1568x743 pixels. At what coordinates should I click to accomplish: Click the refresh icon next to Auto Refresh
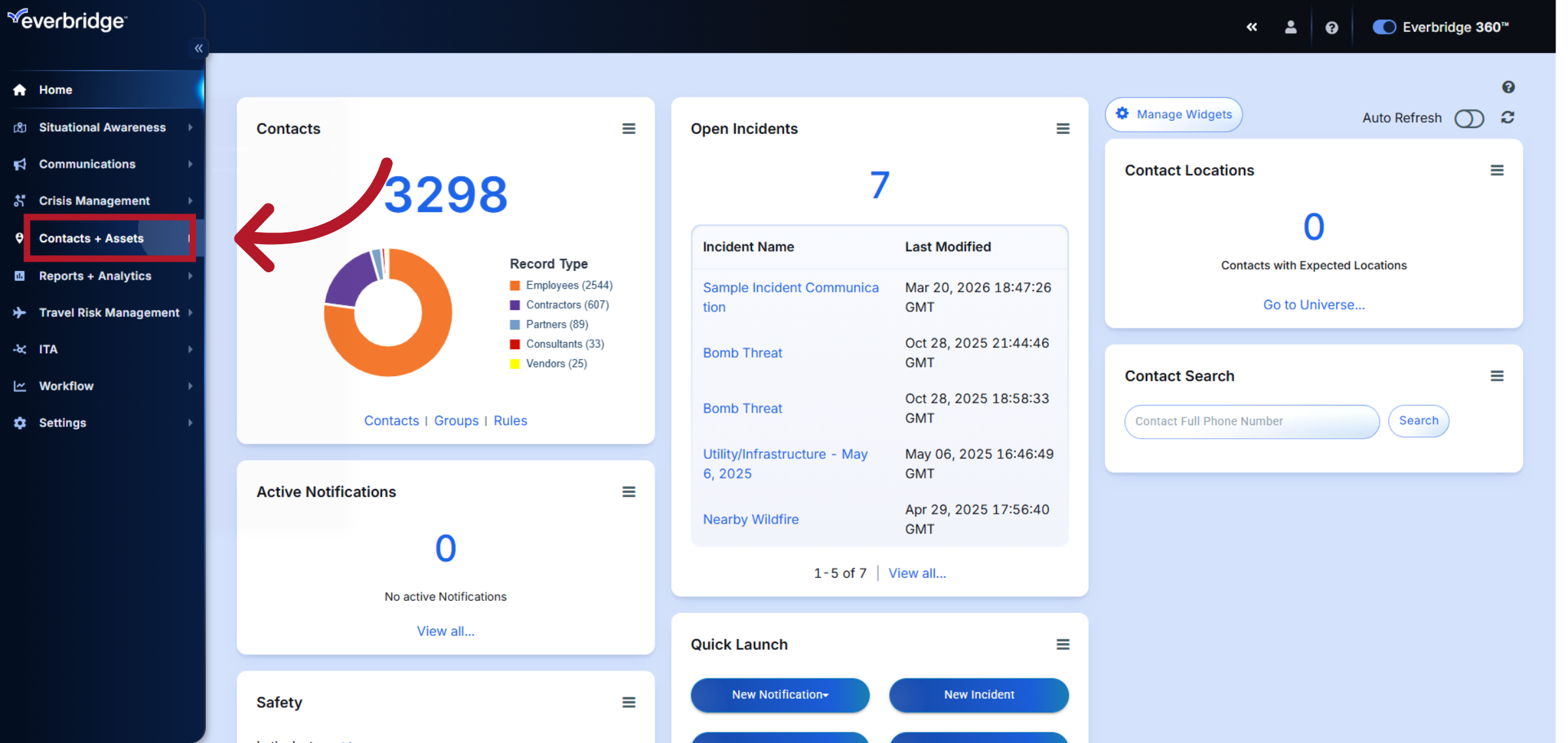coord(1507,118)
